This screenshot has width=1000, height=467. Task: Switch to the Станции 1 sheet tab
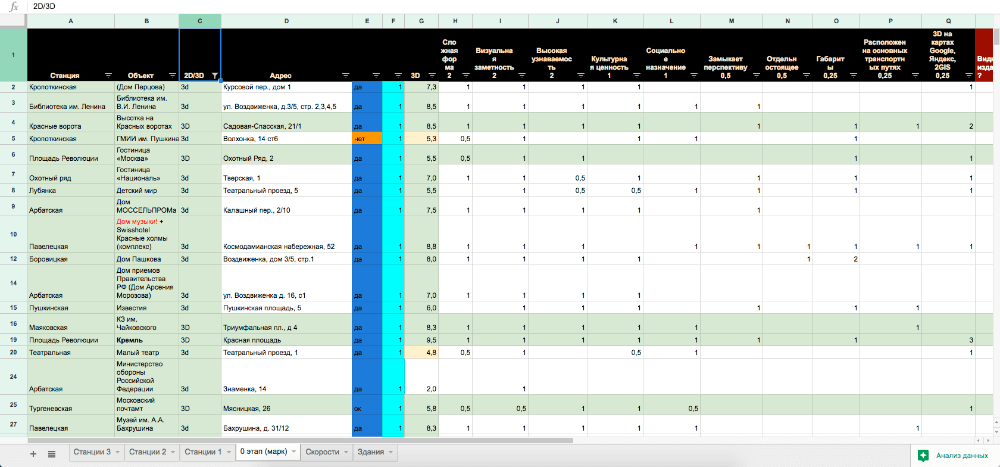[203, 453]
